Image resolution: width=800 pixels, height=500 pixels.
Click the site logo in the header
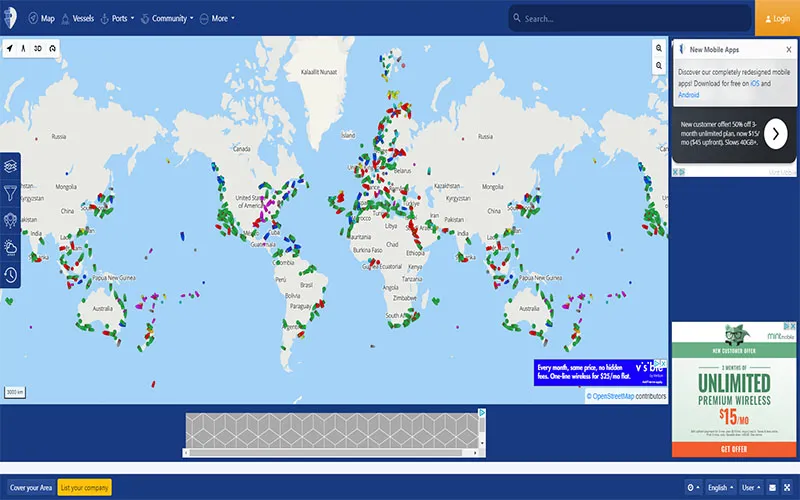(x=10, y=18)
